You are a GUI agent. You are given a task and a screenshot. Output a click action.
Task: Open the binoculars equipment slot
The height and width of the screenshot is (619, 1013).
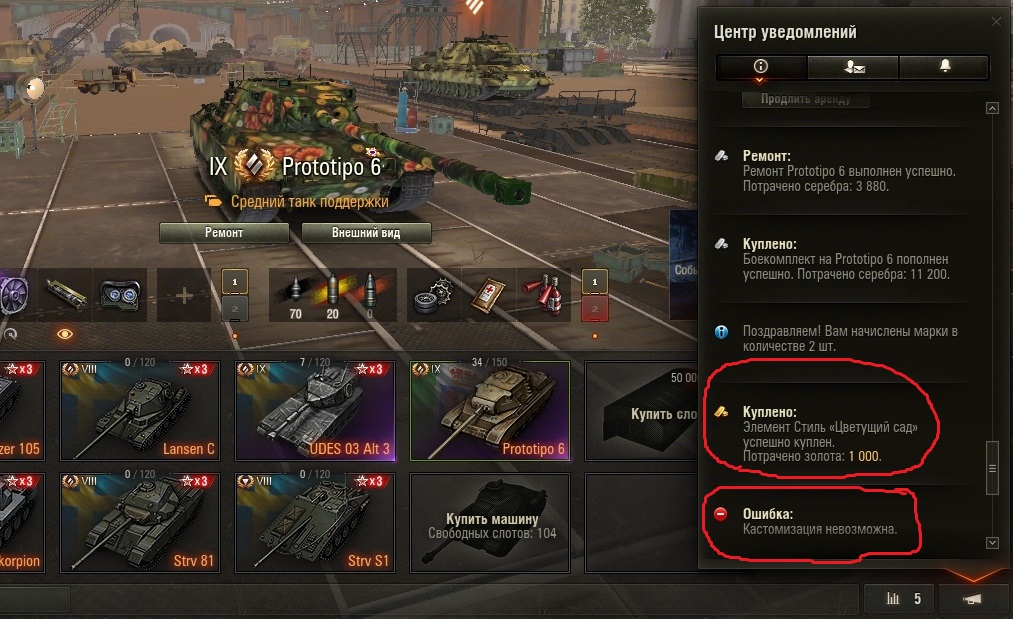point(120,295)
